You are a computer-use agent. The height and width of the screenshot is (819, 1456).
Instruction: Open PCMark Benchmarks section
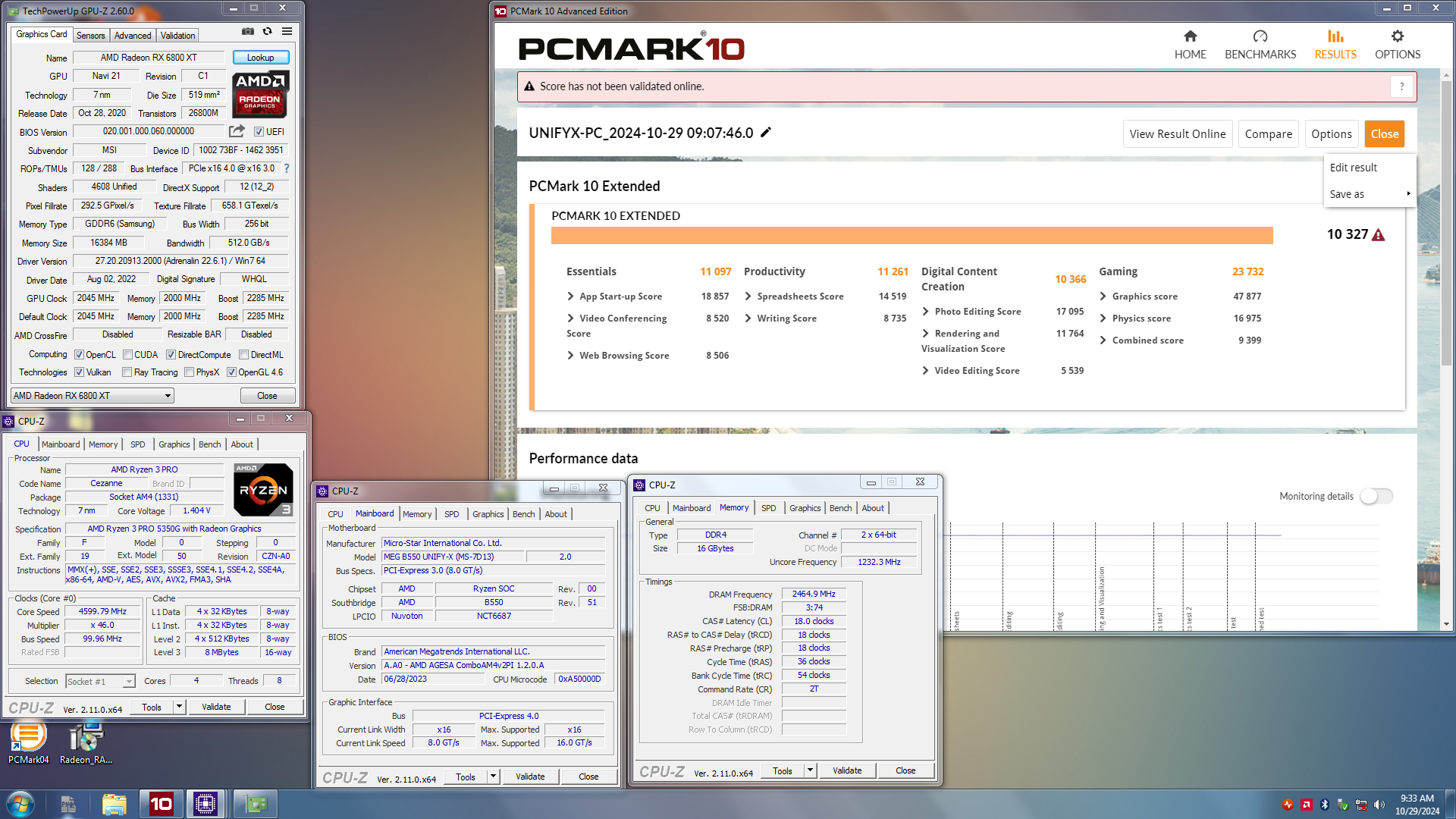1260,45
